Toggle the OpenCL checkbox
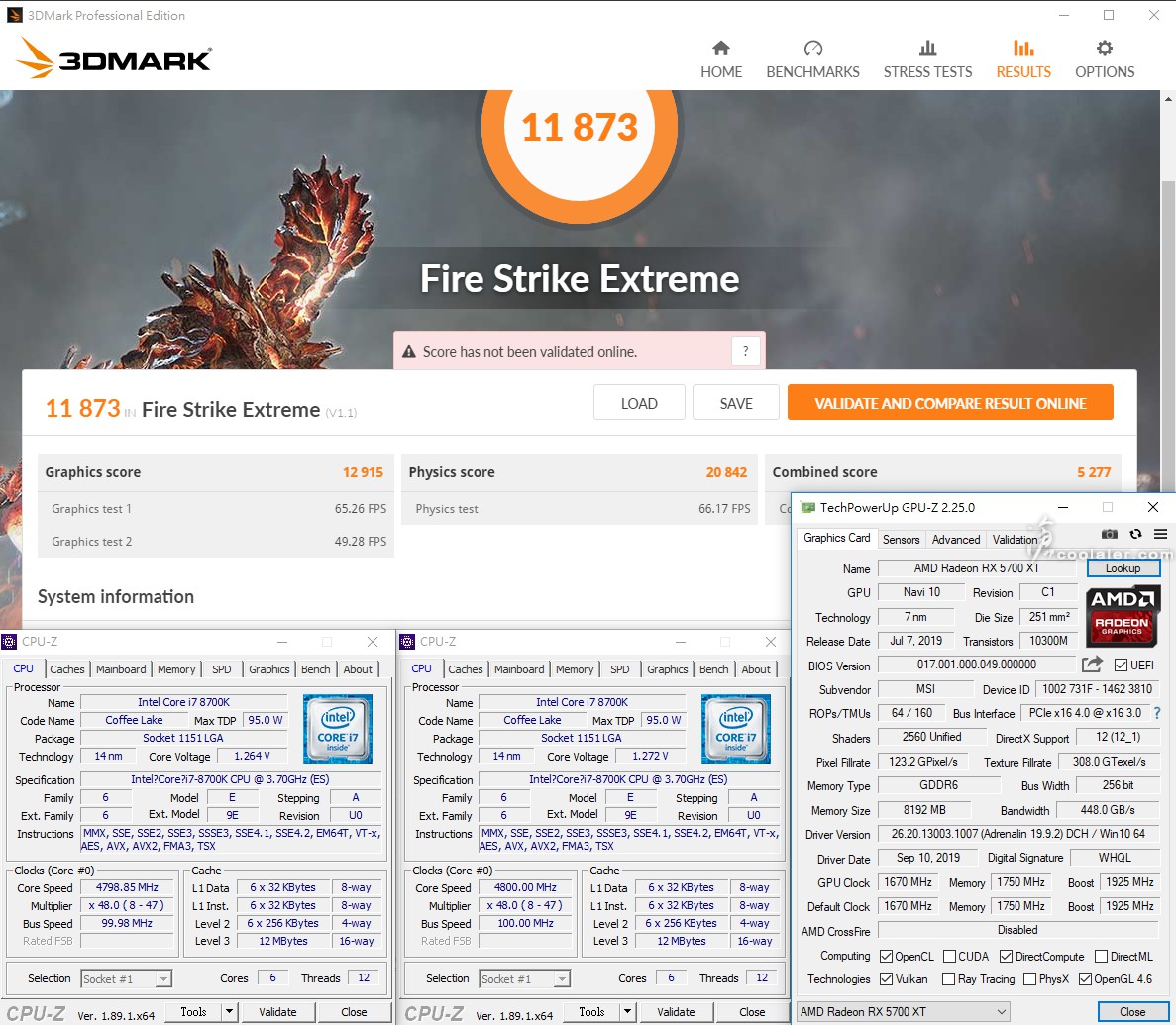Viewport: 1176px width, 1025px height. tap(886, 956)
